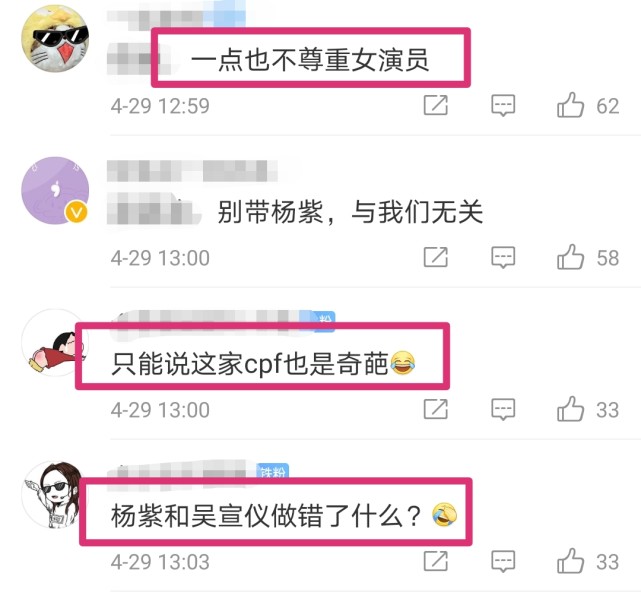Reply to the comment posted at 13:03
The width and height of the screenshot is (641, 605).
tap(503, 562)
